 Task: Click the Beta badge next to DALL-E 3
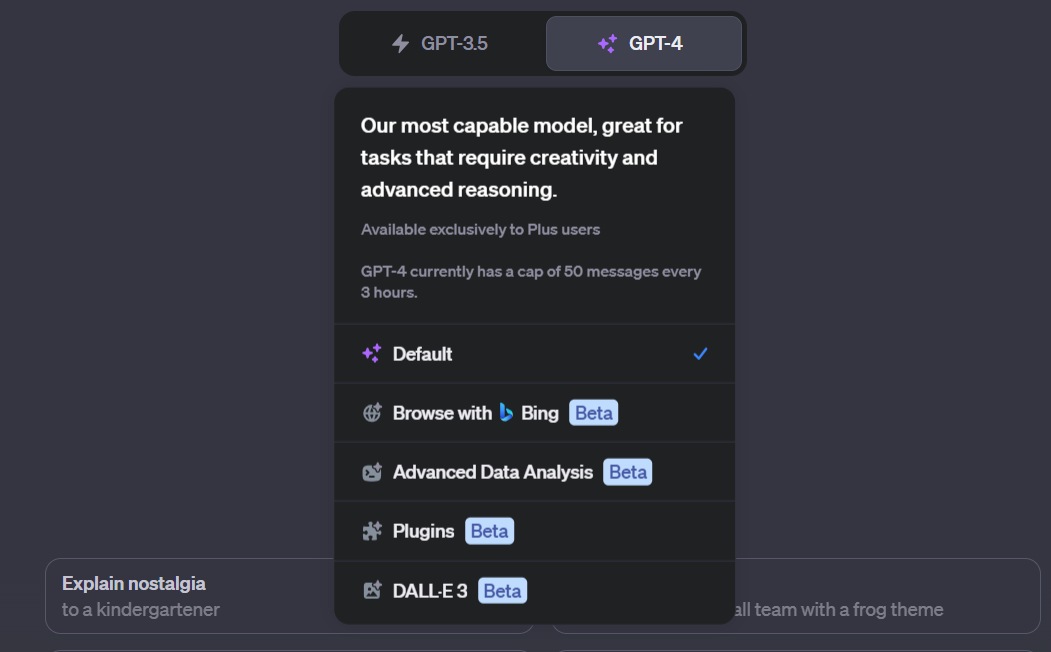[502, 590]
